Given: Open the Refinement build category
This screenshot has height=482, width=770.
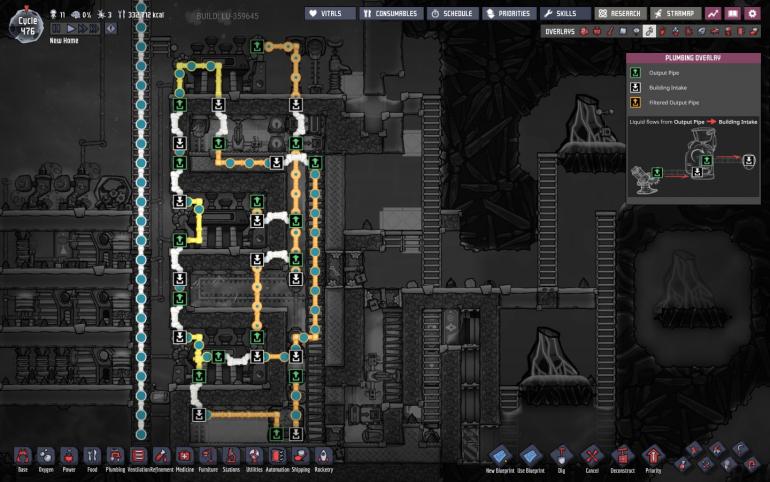Looking at the screenshot, I should coord(162,459).
